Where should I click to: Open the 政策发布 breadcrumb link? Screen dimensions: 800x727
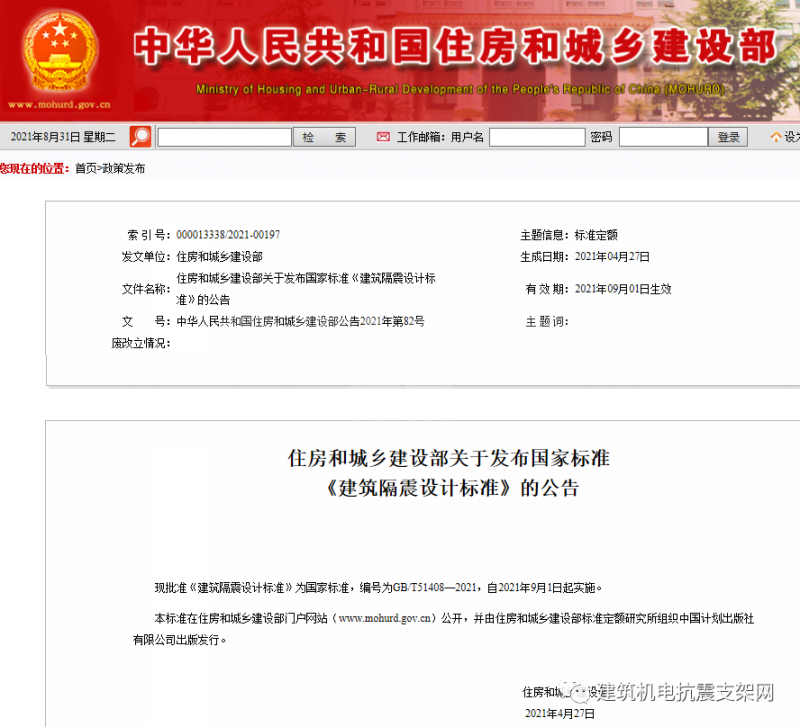click(123, 168)
